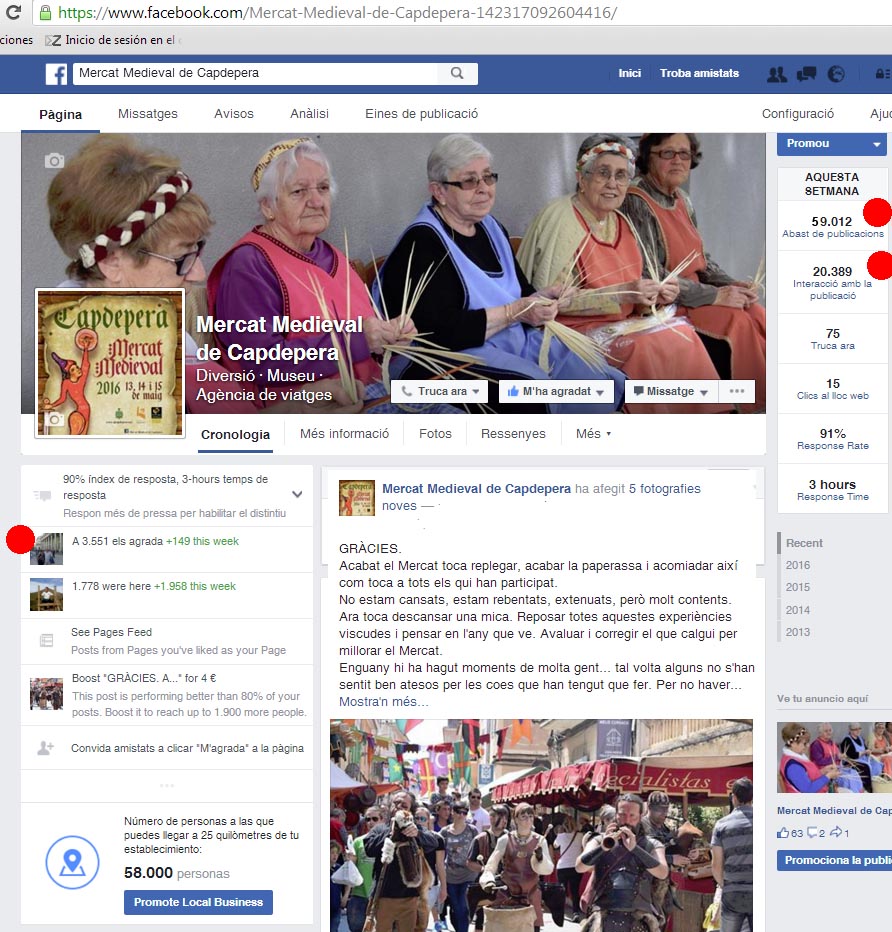This screenshot has width=892, height=932.
Task: Click camera icon on cover photo
Action: [54, 160]
